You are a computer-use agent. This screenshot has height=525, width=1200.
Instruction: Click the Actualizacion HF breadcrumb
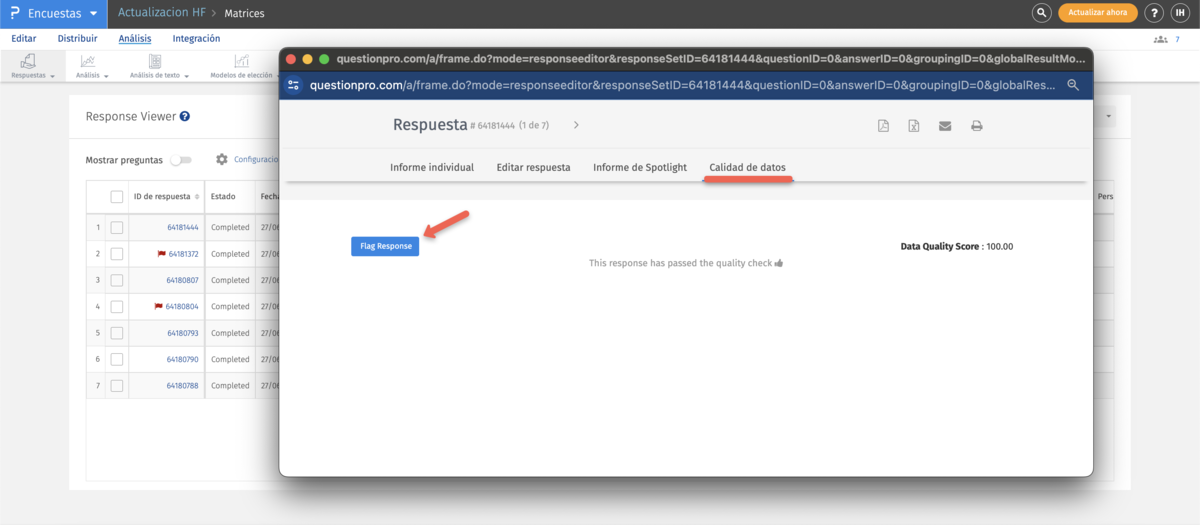point(161,13)
